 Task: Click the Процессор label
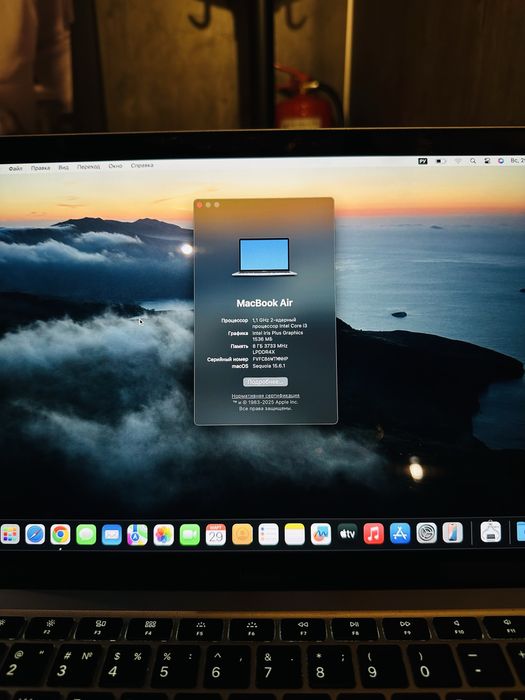235,321
